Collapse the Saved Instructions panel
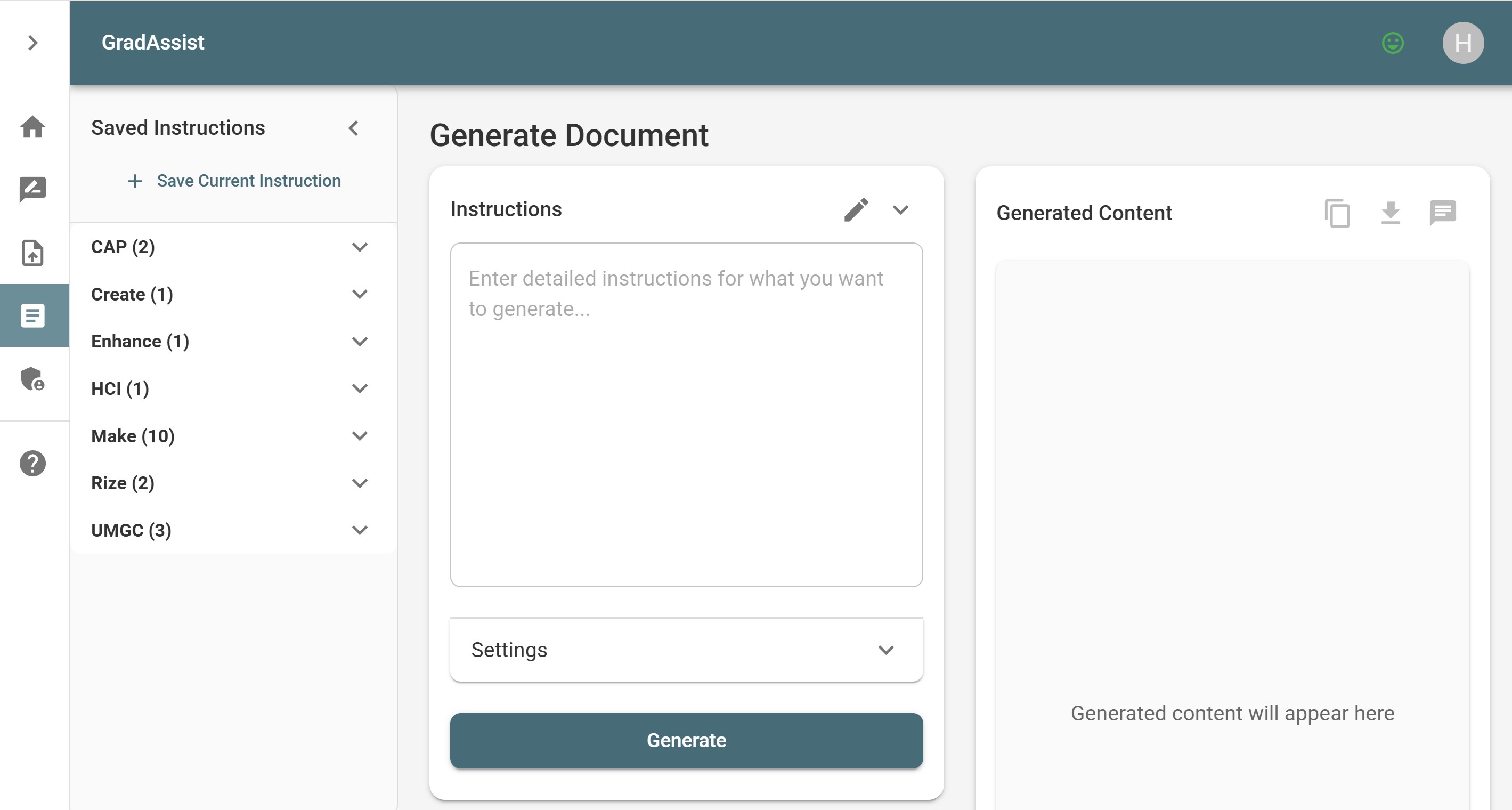 (353, 128)
